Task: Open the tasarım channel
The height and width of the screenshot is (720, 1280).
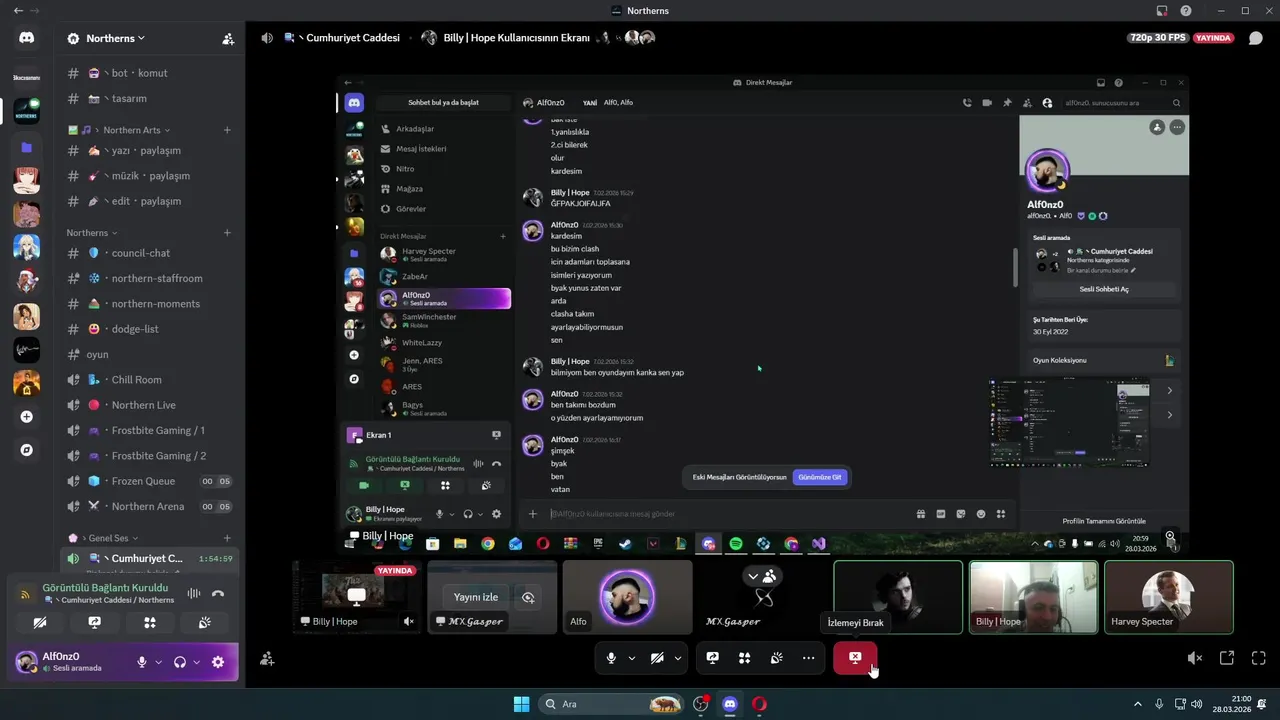Action: (150, 98)
